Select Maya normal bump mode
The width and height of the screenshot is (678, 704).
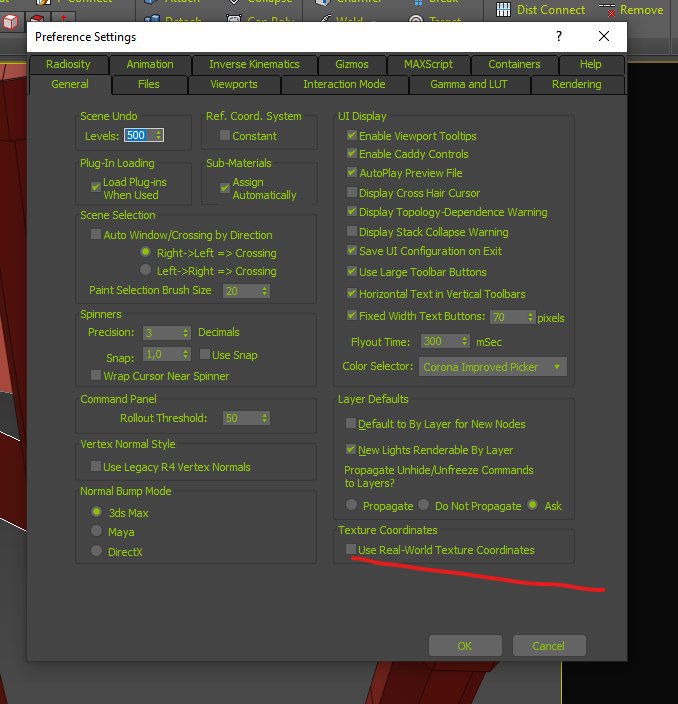[x=96, y=531]
